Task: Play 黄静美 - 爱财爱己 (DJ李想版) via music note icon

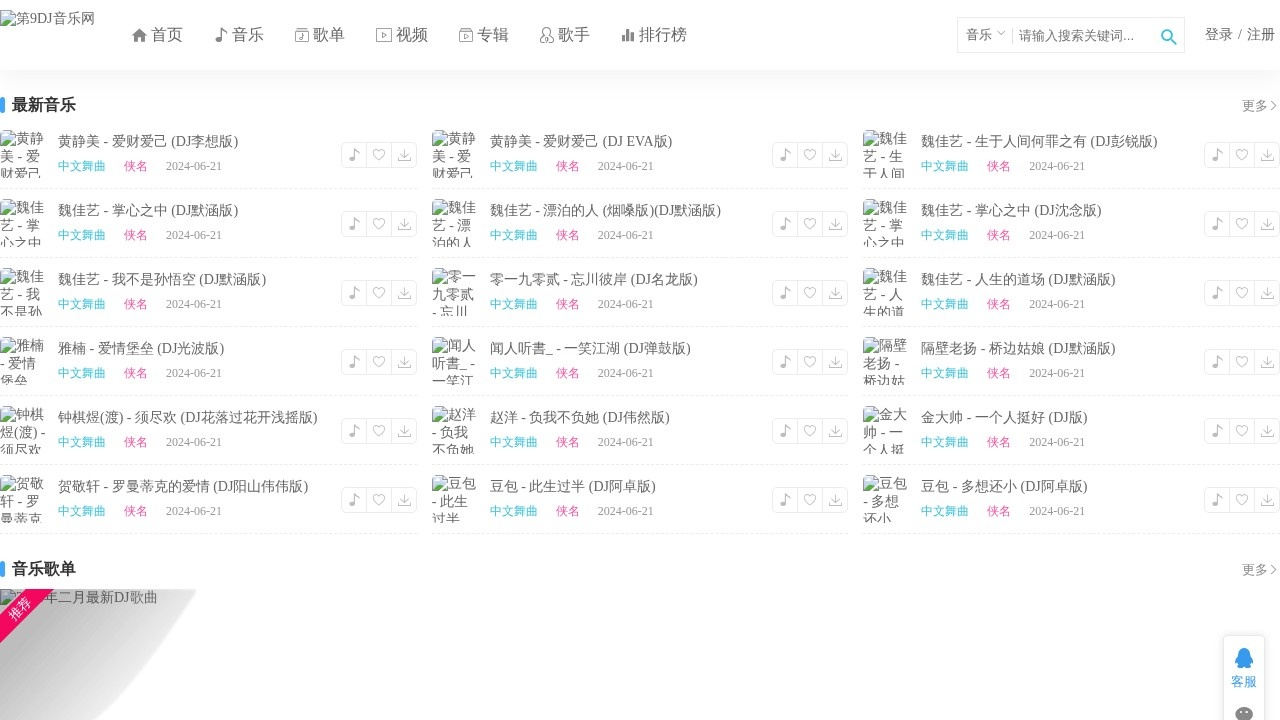Action: click(354, 155)
